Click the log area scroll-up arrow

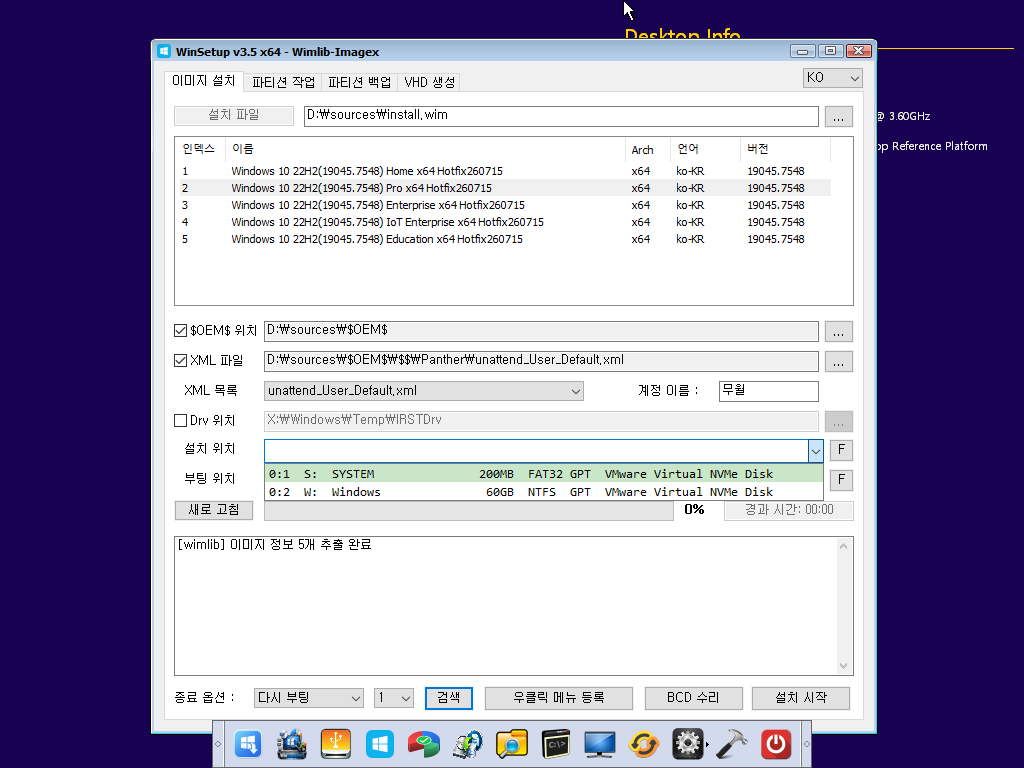pyautogui.click(x=843, y=547)
